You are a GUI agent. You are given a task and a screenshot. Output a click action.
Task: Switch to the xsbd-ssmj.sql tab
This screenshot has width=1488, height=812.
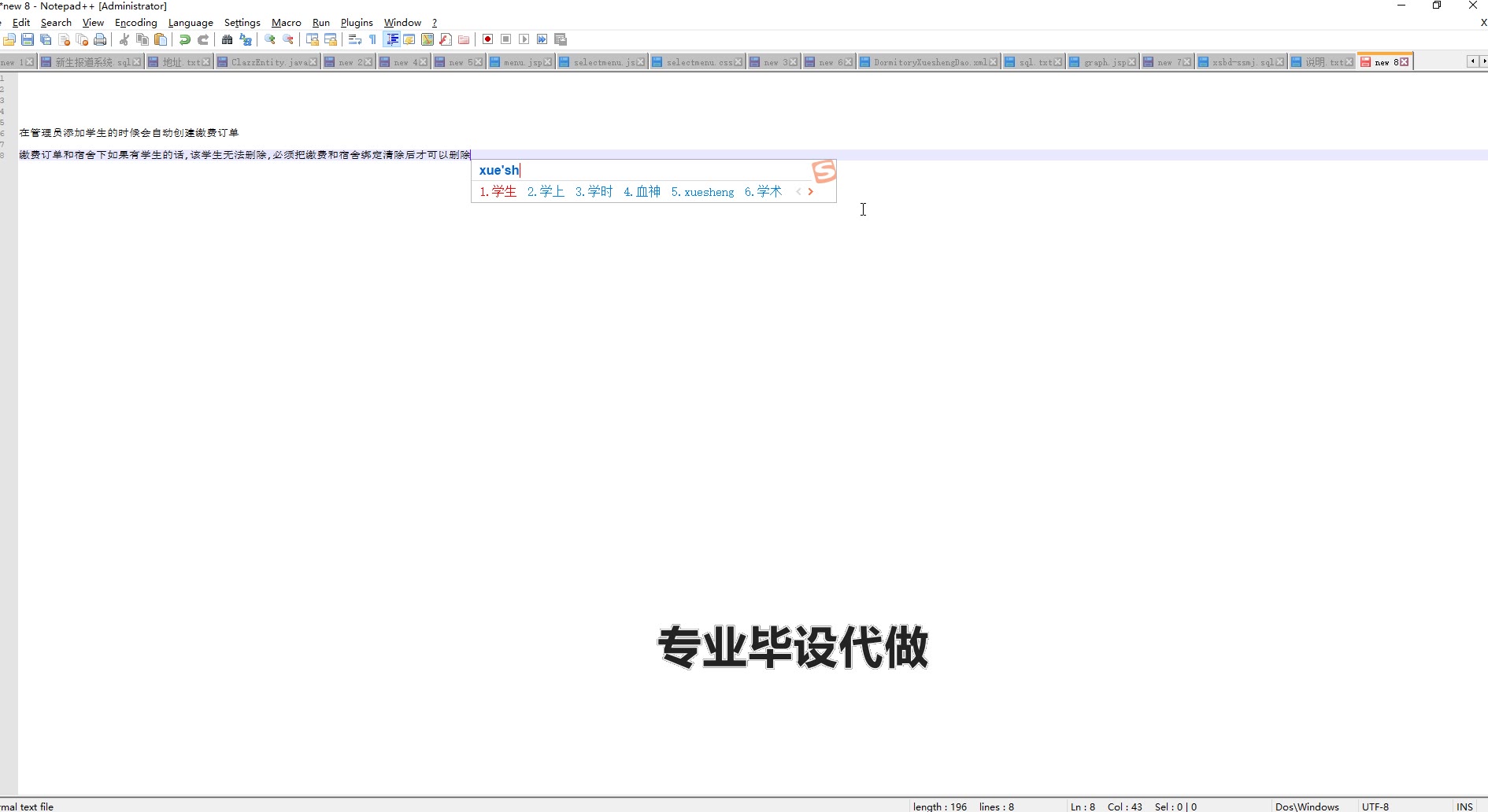click(x=1241, y=62)
